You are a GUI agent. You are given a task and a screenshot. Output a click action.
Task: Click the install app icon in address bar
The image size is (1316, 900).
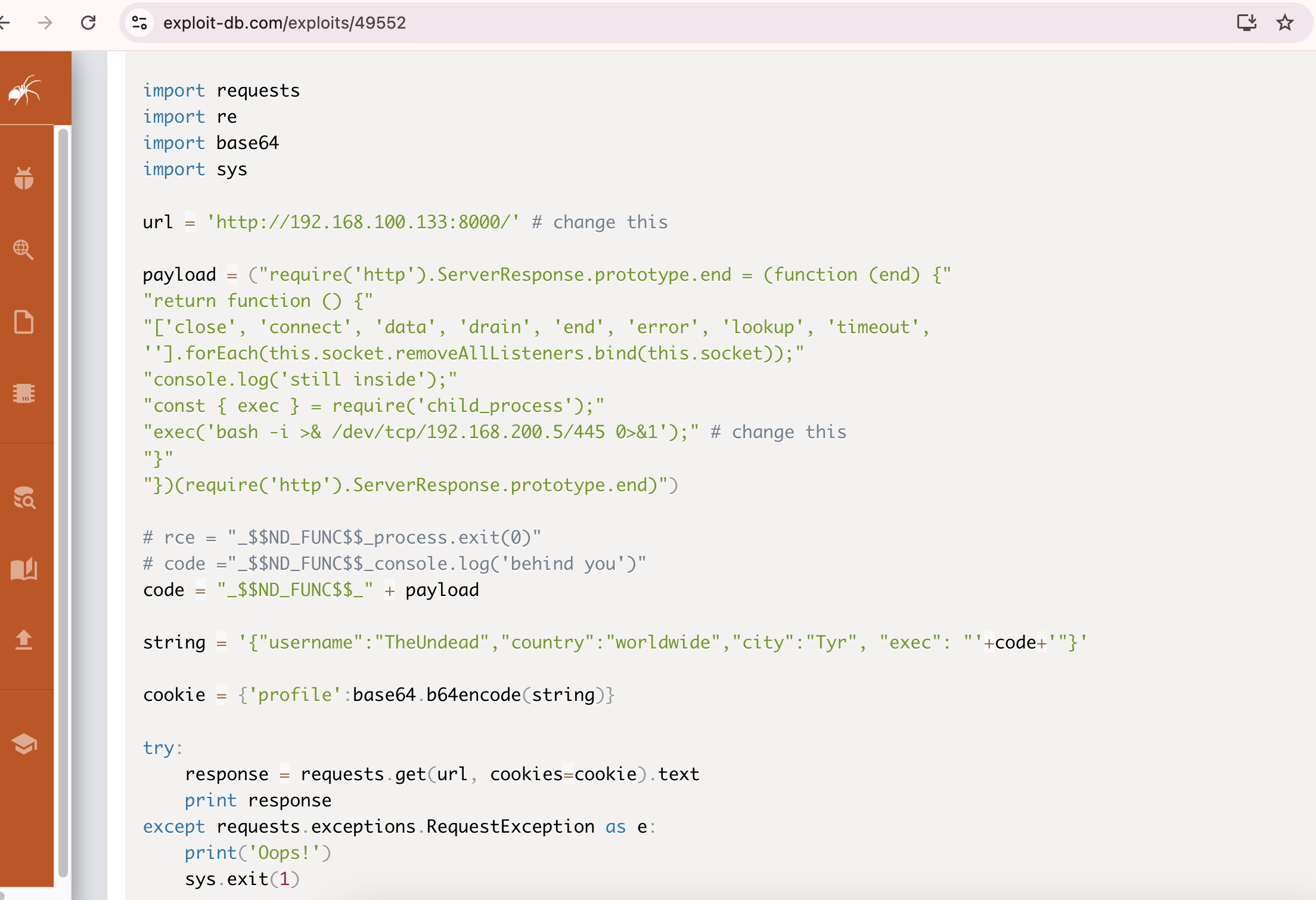(x=1246, y=23)
